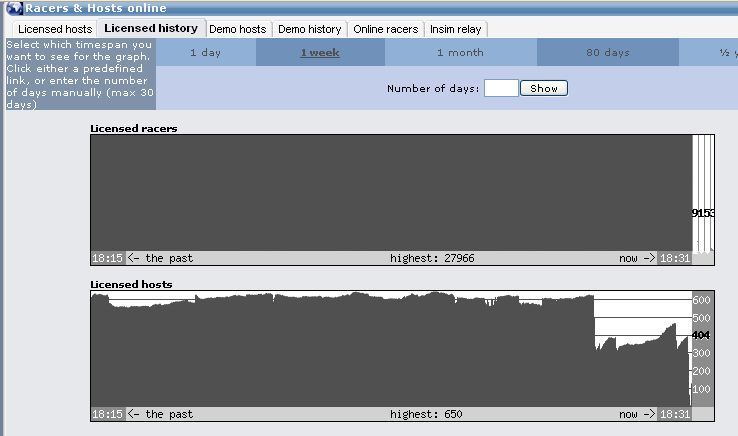The width and height of the screenshot is (738, 436).
Task: Click the 18:15 start time on racers graph
Action: tap(107, 258)
